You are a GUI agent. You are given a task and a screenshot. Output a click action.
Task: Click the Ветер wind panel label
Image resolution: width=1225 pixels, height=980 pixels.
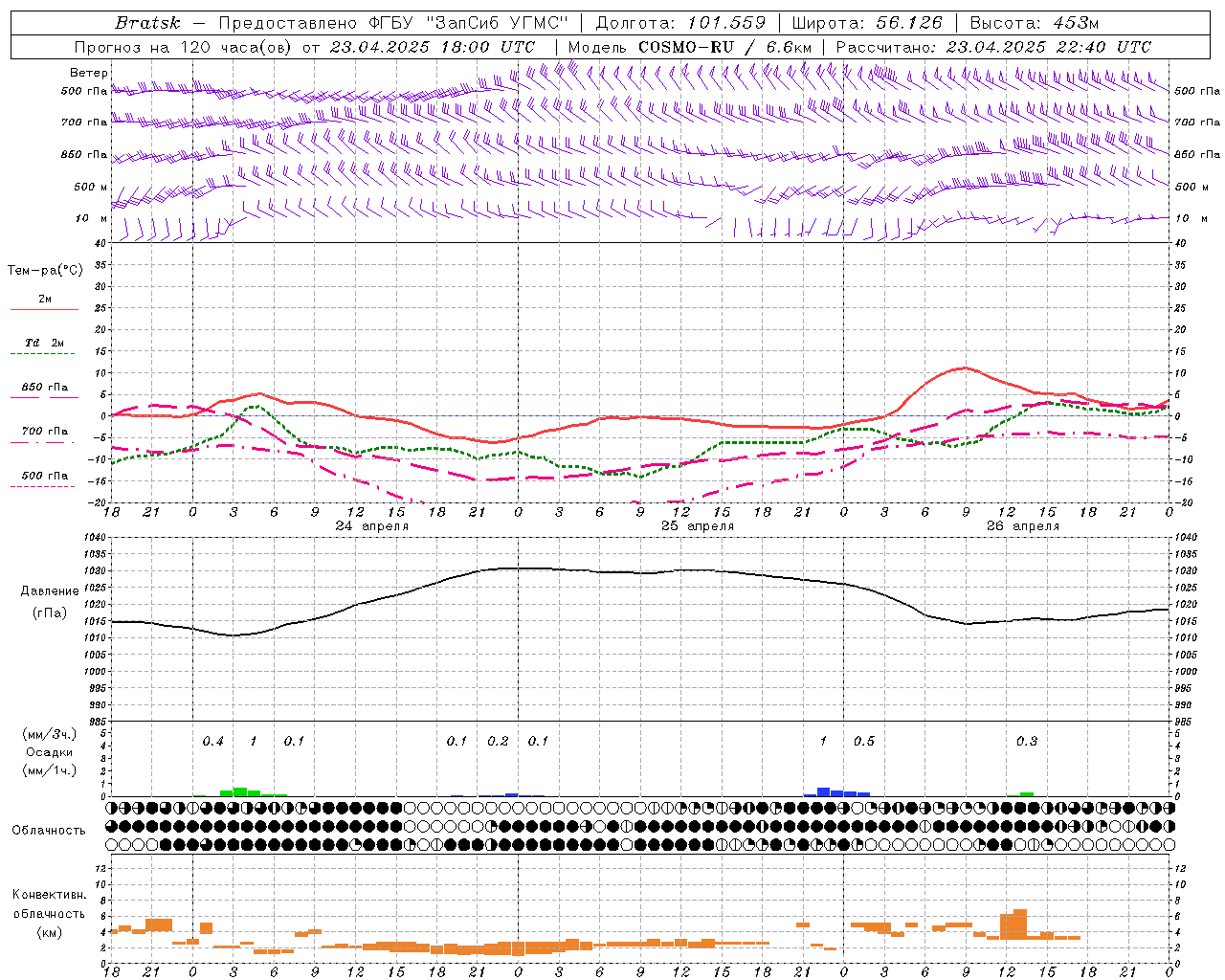tap(89, 73)
